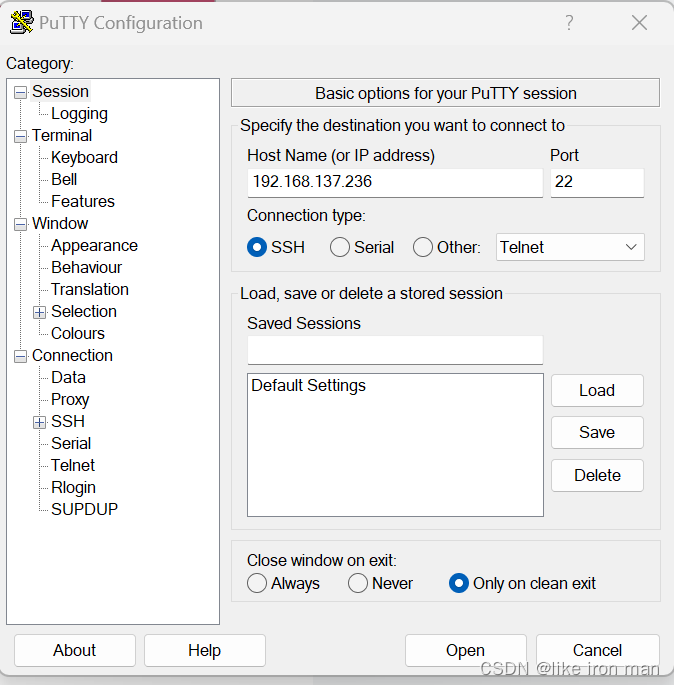Set close window on exit to Never
This screenshot has height=685, width=674.
coord(358,583)
